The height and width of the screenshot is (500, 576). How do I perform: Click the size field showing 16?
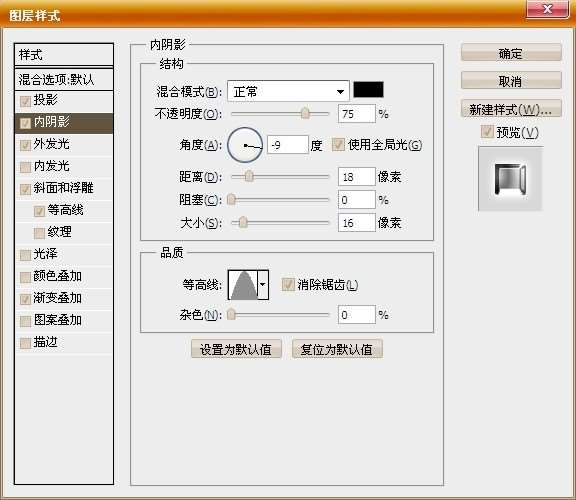click(x=357, y=223)
